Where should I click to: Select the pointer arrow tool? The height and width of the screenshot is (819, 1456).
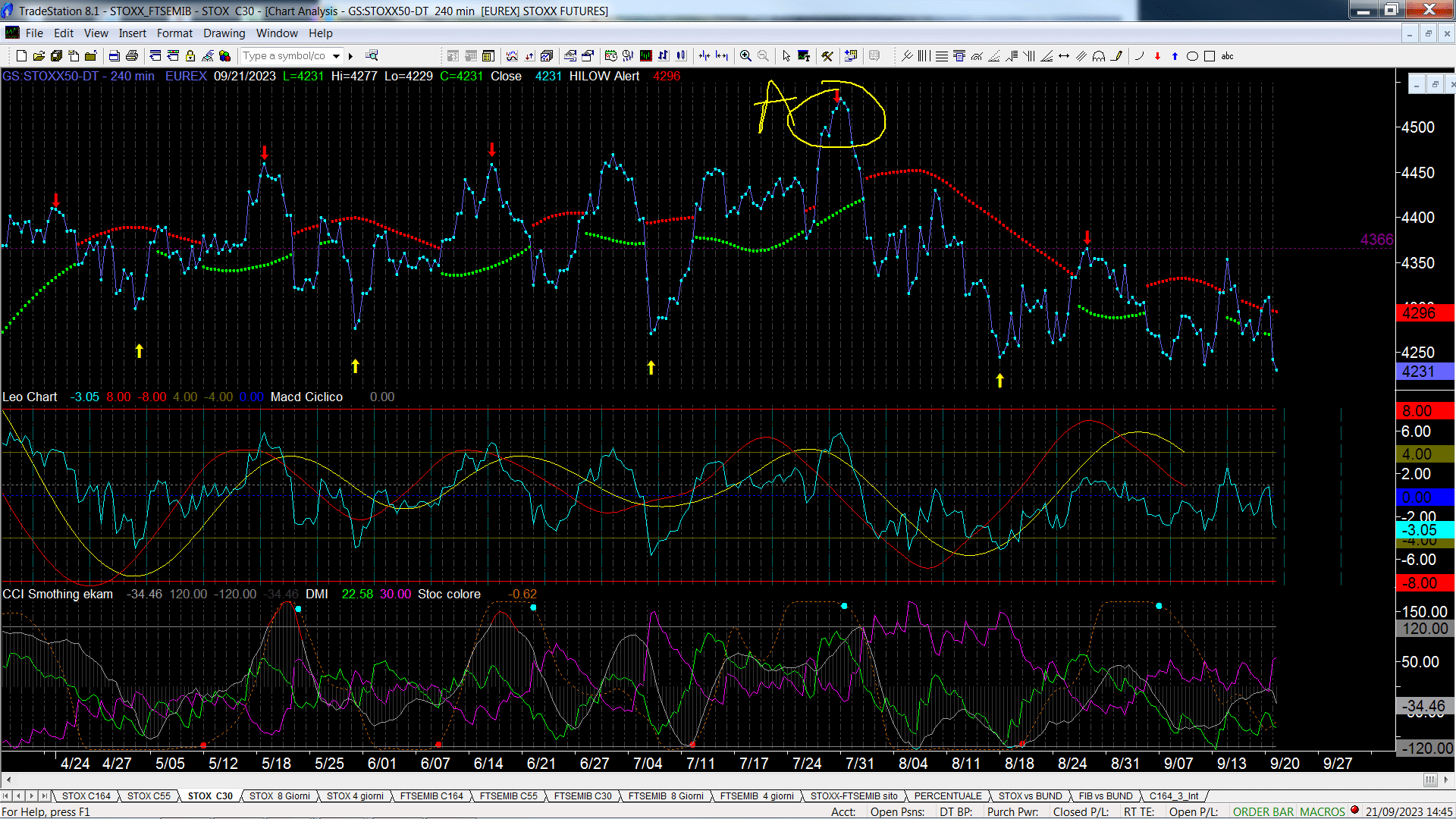[x=786, y=56]
